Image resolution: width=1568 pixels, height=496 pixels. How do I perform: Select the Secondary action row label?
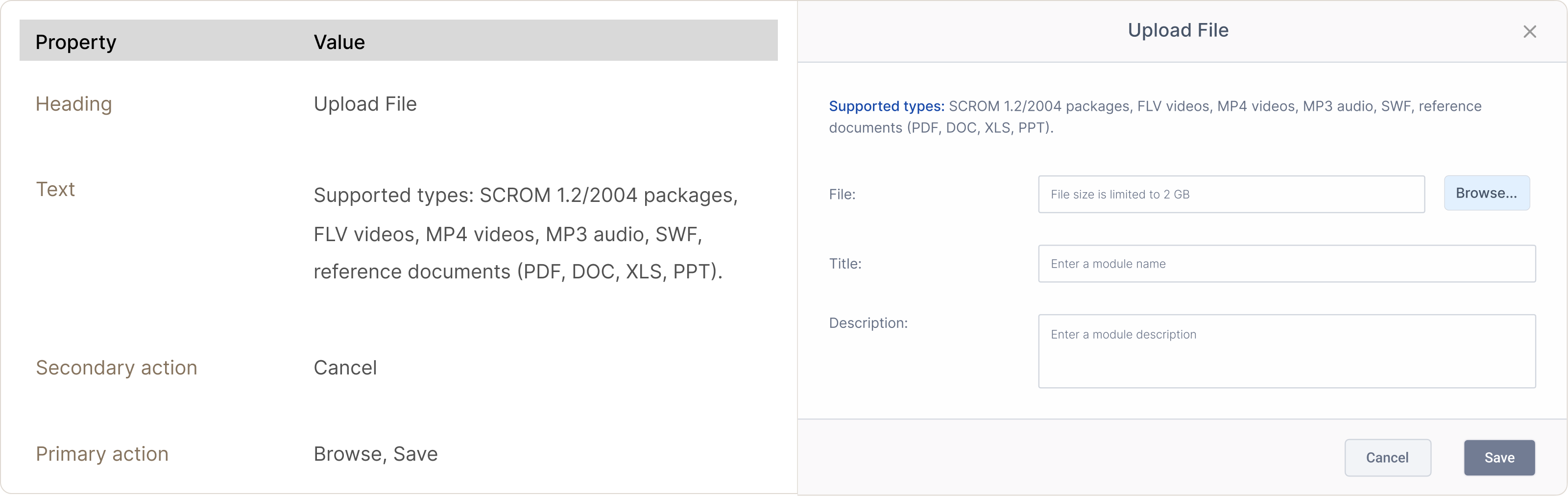coord(116,368)
